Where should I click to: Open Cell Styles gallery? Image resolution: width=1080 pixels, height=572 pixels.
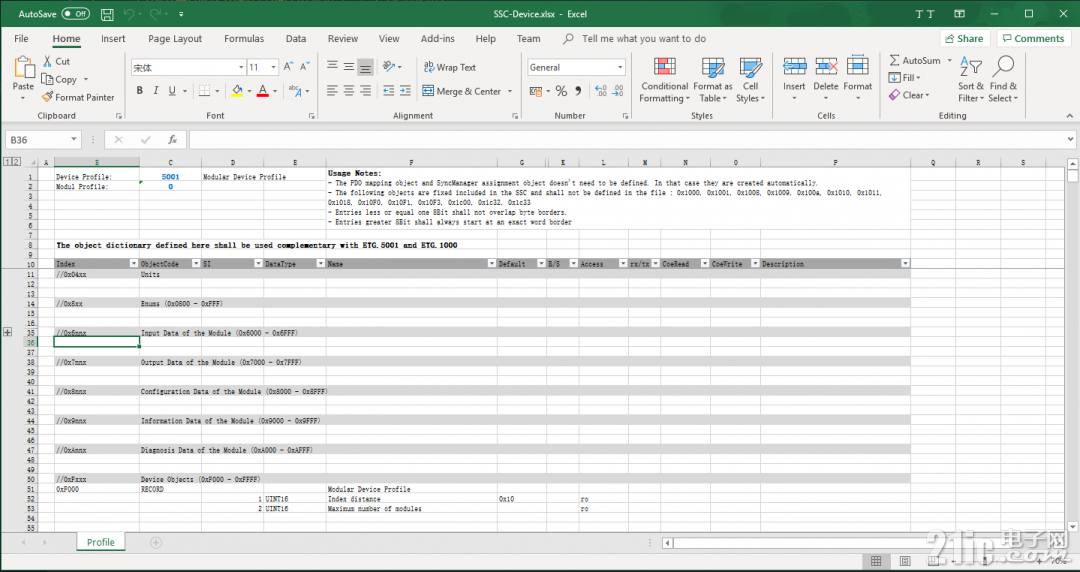point(750,80)
